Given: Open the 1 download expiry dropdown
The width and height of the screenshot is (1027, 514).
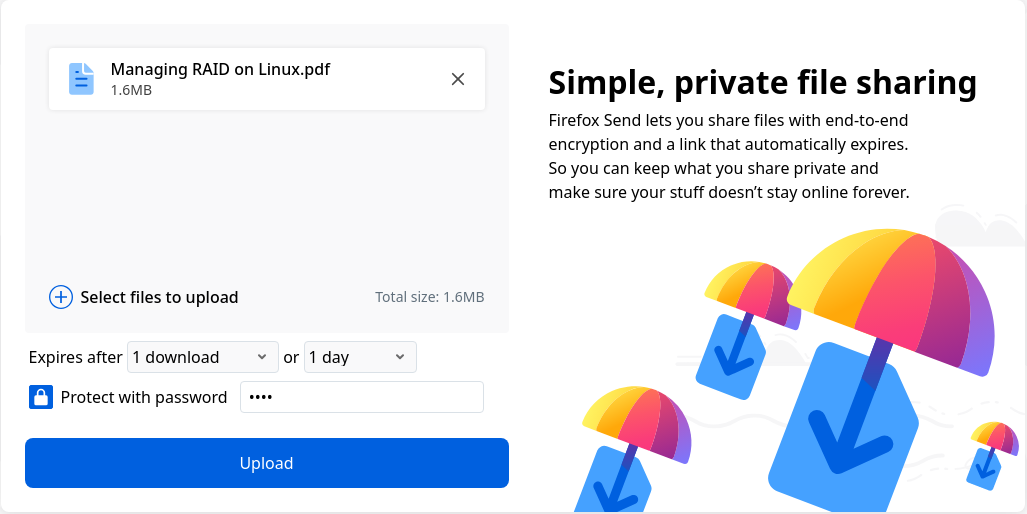Looking at the screenshot, I should [x=202, y=357].
